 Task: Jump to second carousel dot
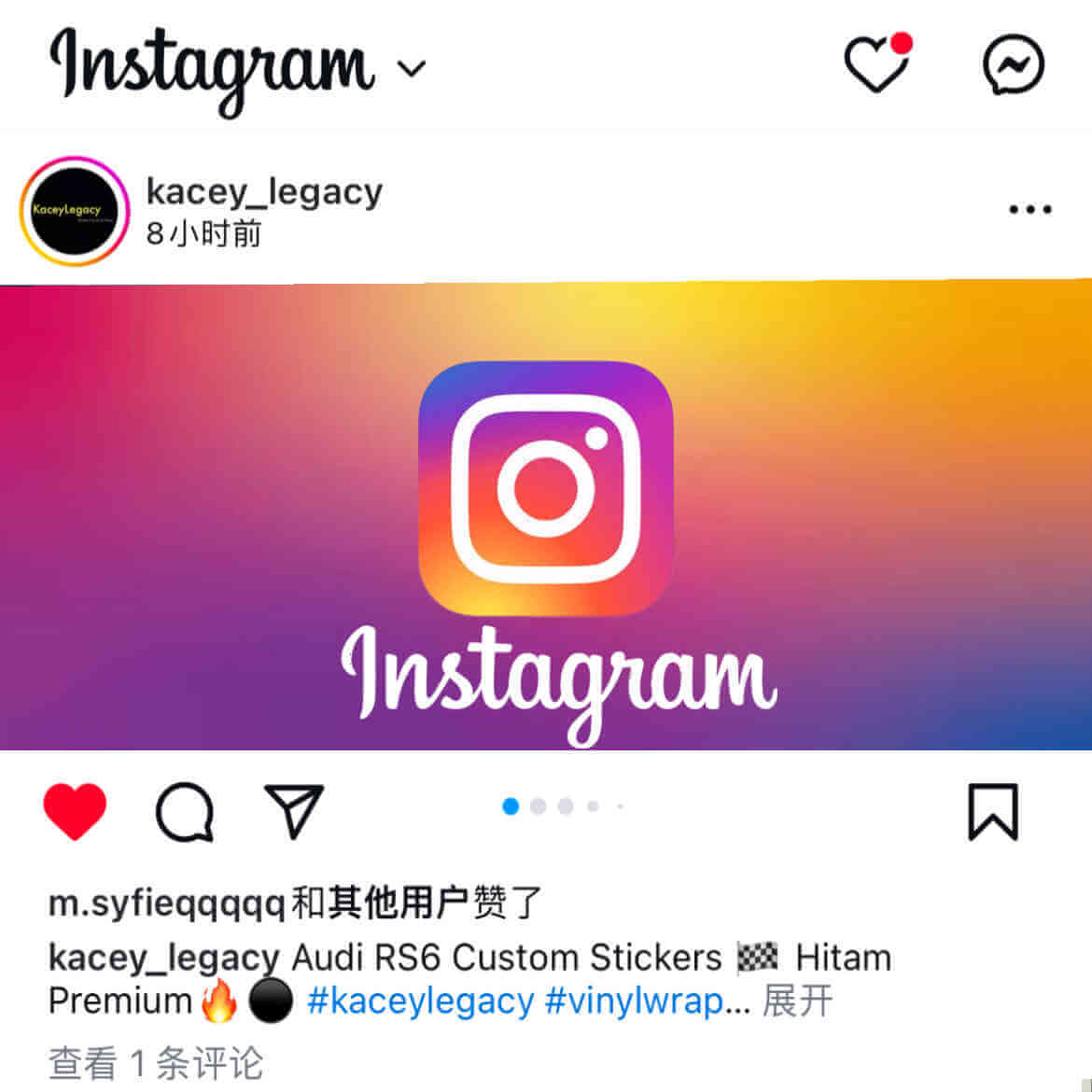click(538, 806)
